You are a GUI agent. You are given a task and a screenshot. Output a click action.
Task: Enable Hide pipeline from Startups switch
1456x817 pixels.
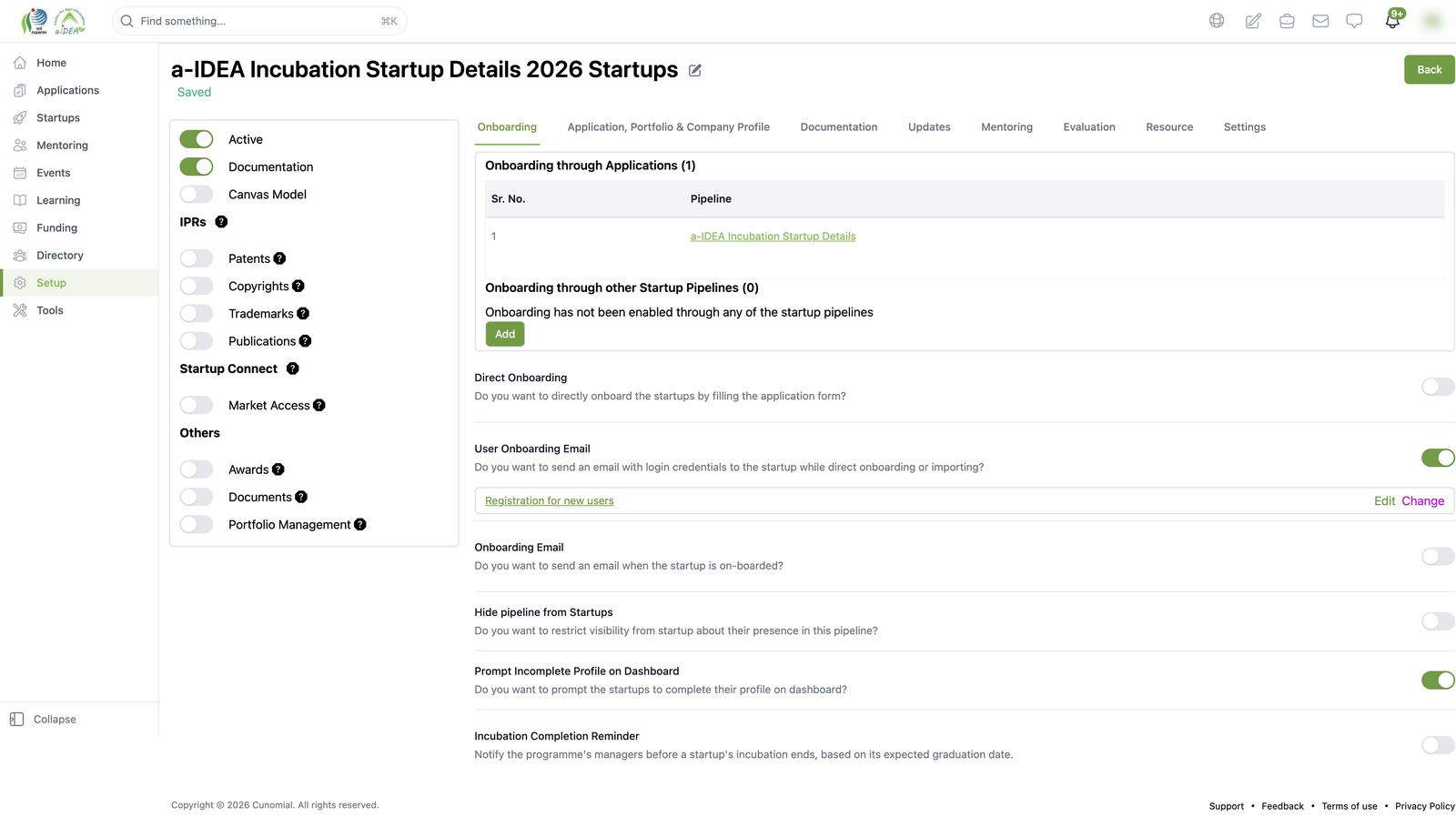point(1438,621)
